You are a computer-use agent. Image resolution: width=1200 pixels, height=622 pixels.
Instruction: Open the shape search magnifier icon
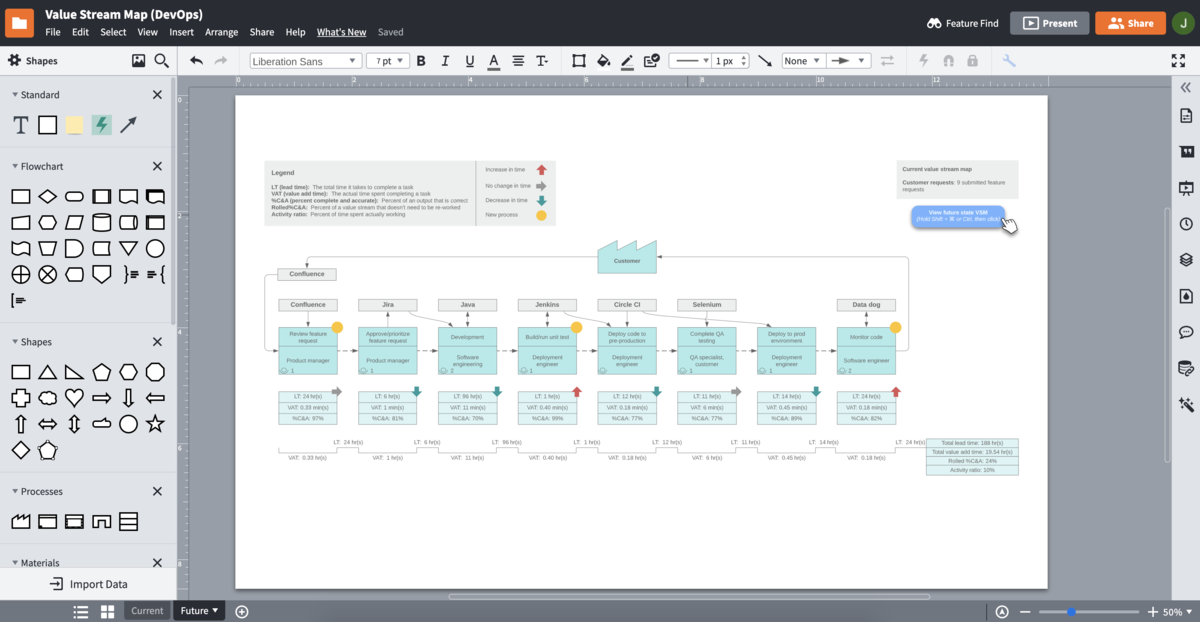pyautogui.click(x=161, y=61)
